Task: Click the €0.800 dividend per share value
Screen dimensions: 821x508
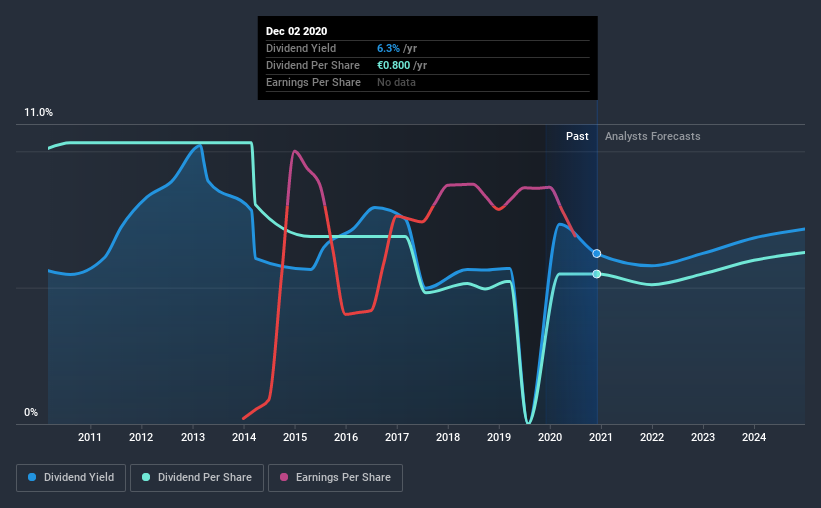Action: (394, 65)
